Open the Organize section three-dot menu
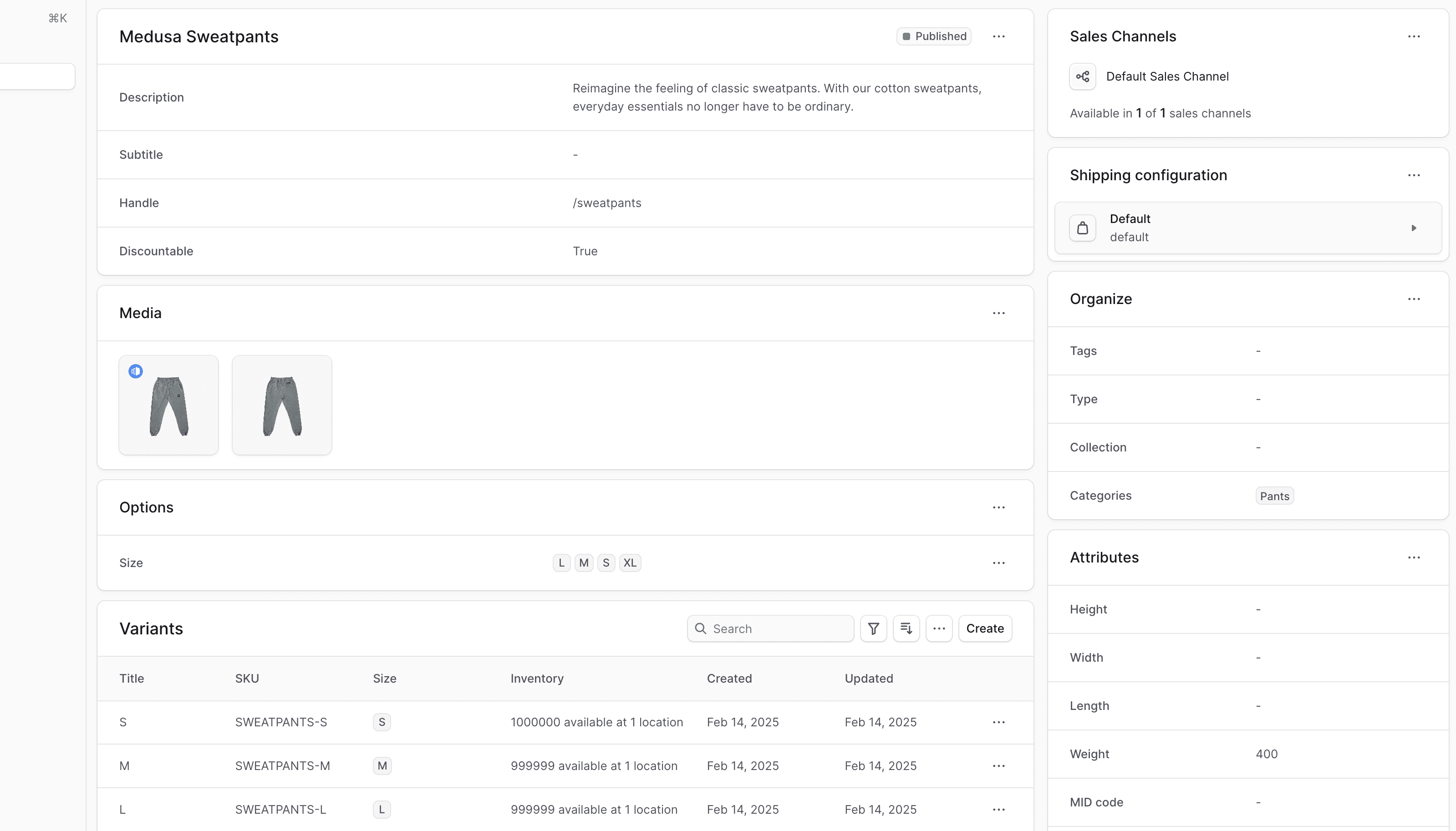This screenshot has width=1456, height=831. [1413, 299]
